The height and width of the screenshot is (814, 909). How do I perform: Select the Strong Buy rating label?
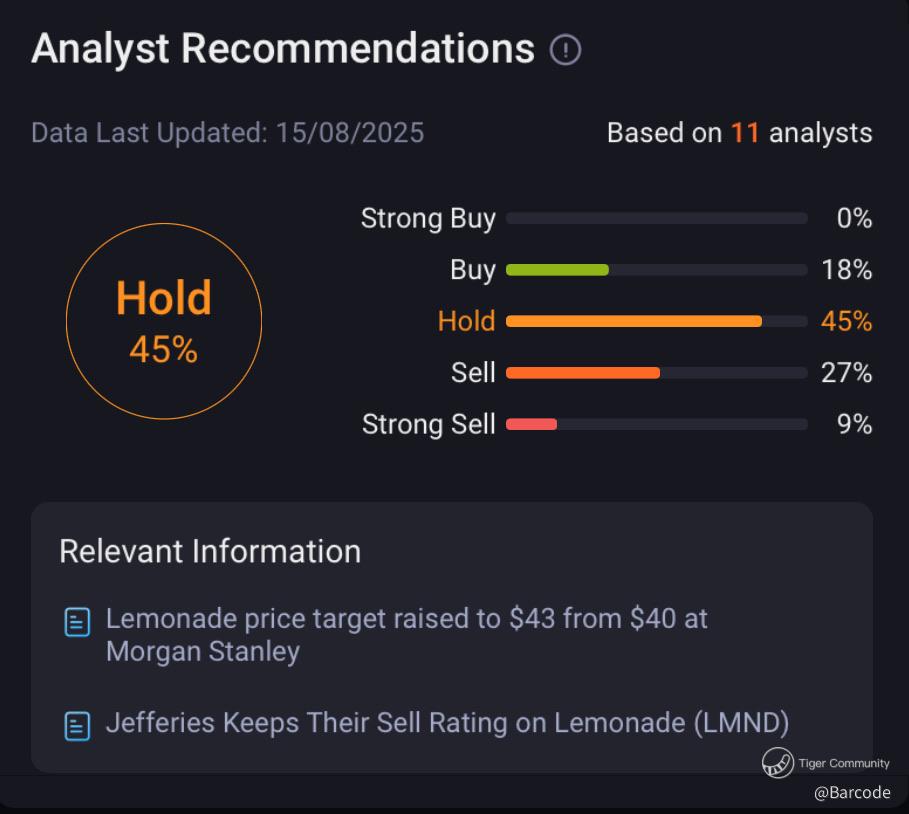click(x=428, y=218)
